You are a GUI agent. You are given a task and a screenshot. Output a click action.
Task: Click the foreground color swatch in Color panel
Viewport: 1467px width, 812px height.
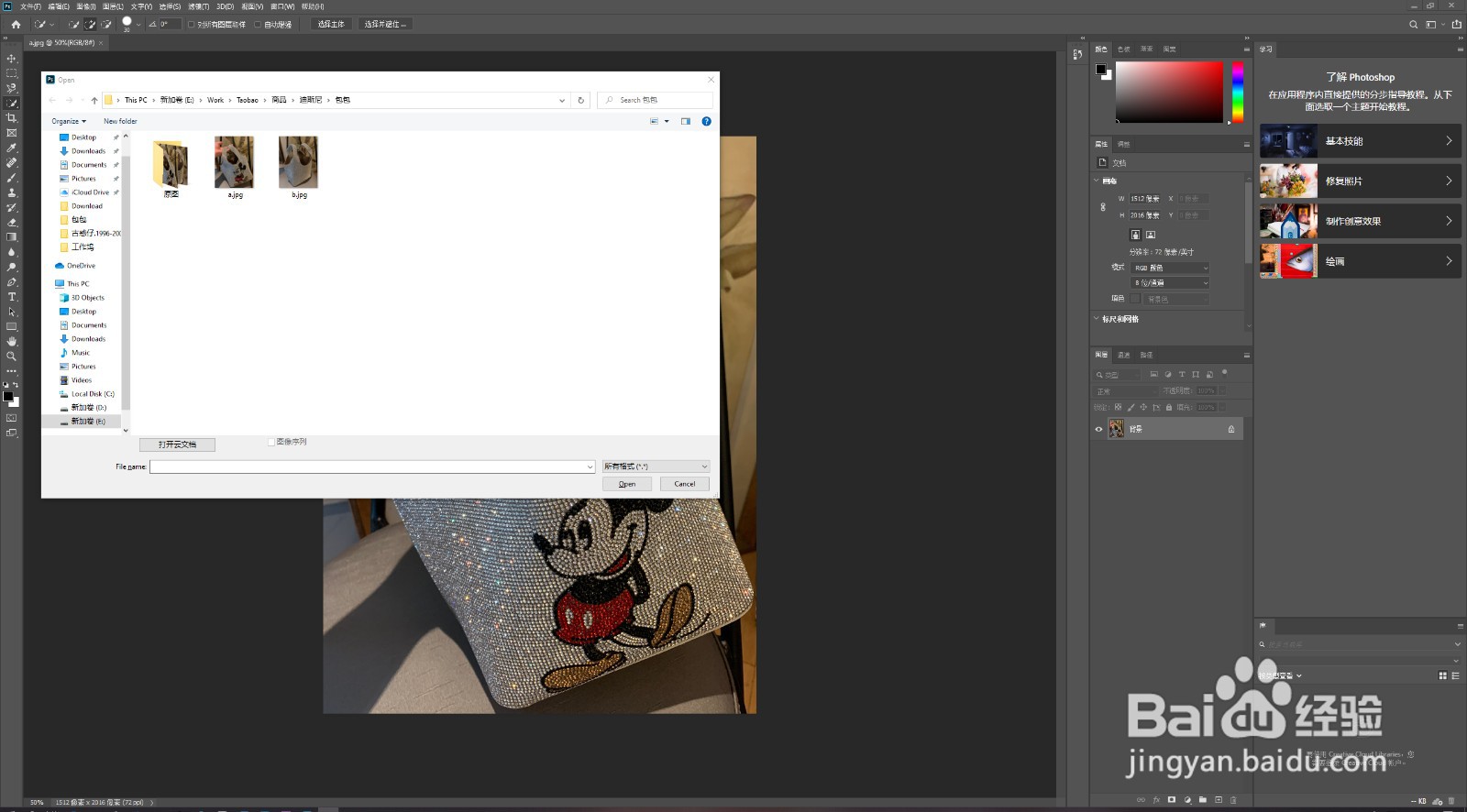coord(1100,69)
